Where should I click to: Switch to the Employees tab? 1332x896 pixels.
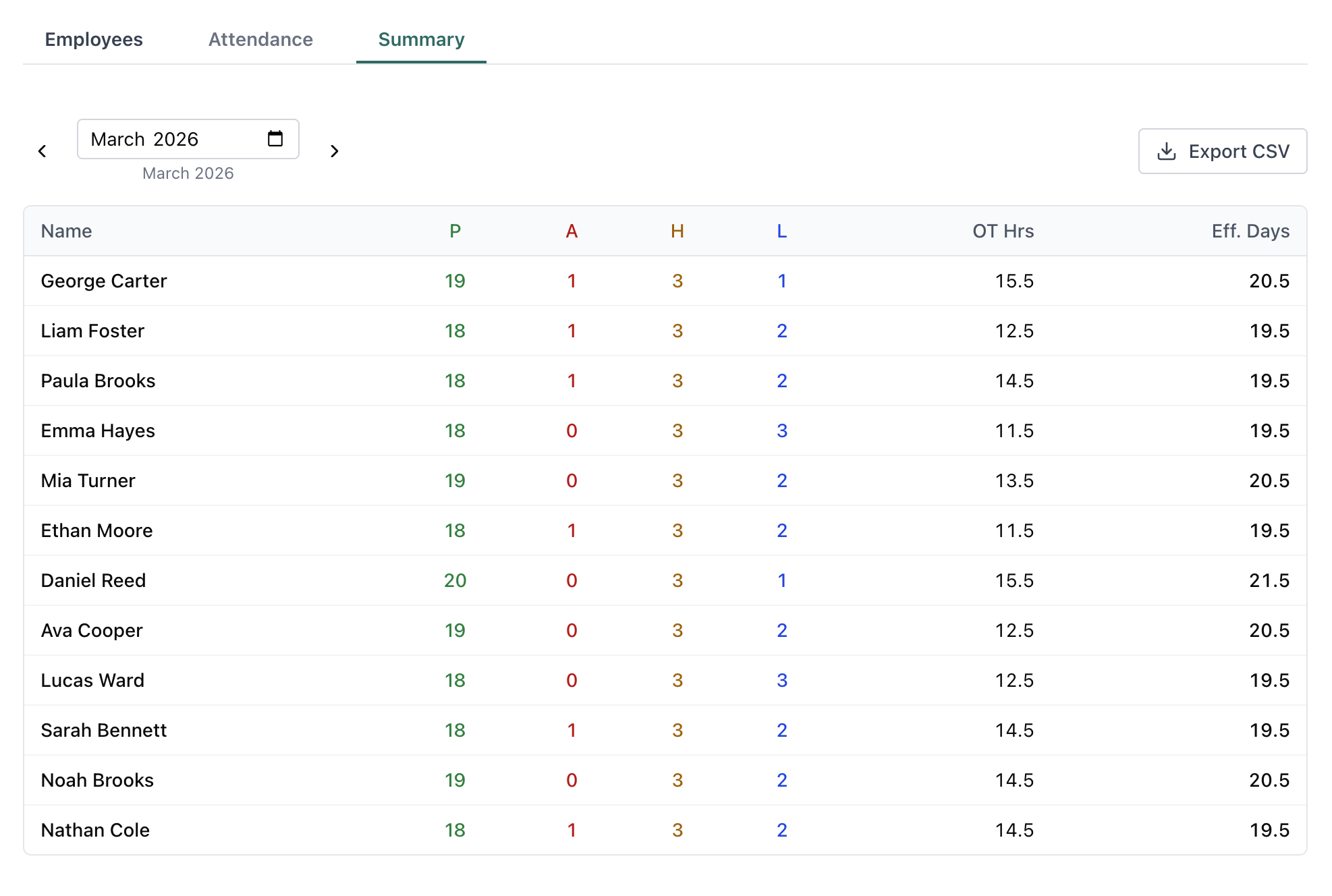[x=93, y=40]
